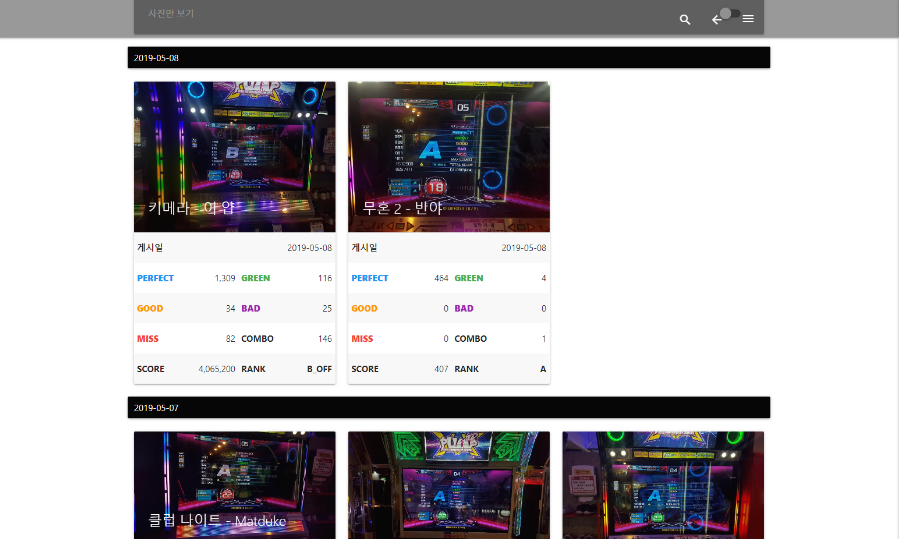This screenshot has height=539, width=899.
Task: Click MISS value 82
Action: 230,338
